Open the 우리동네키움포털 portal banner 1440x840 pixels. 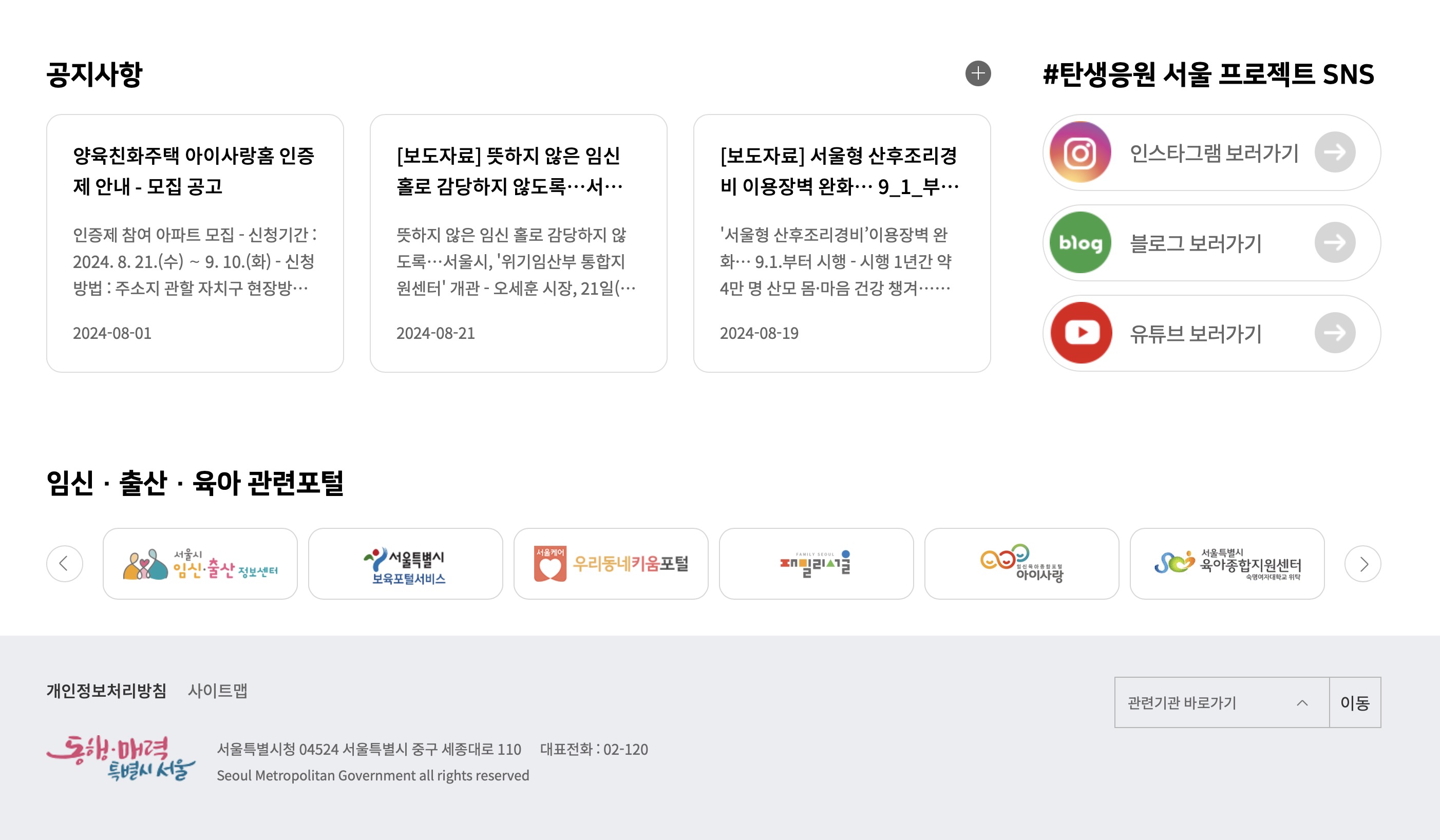coord(611,564)
